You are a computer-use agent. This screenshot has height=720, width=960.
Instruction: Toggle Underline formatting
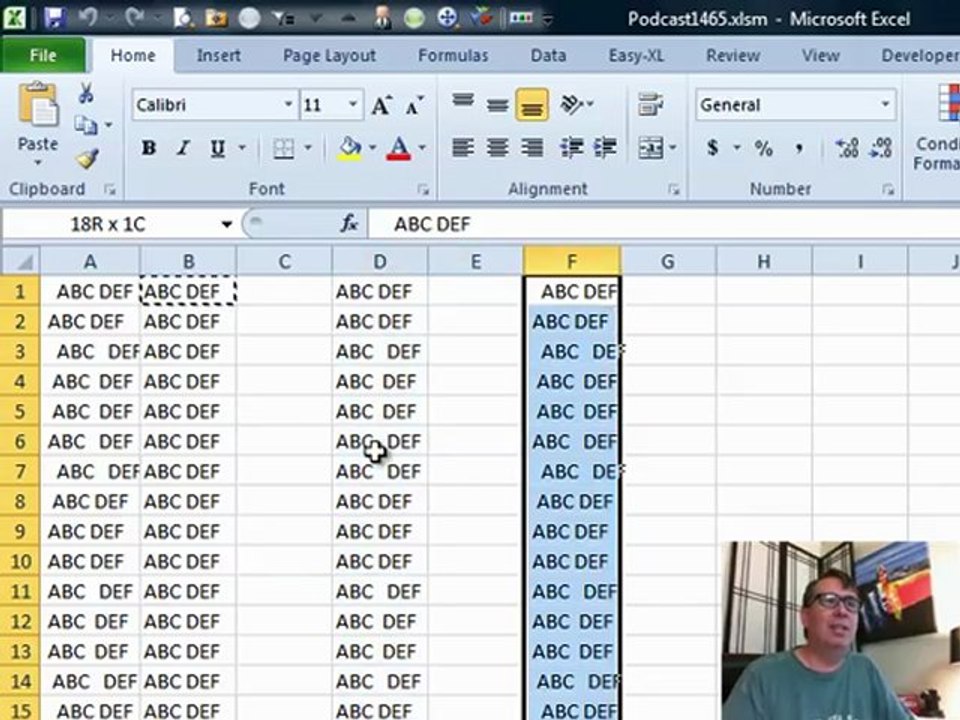pos(217,148)
